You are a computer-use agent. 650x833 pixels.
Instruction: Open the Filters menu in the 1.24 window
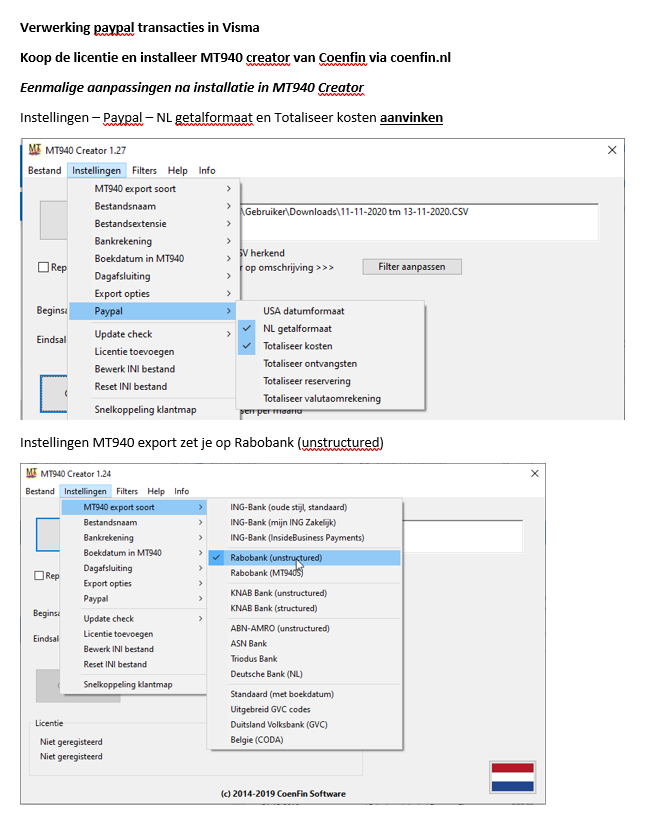(x=127, y=491)
